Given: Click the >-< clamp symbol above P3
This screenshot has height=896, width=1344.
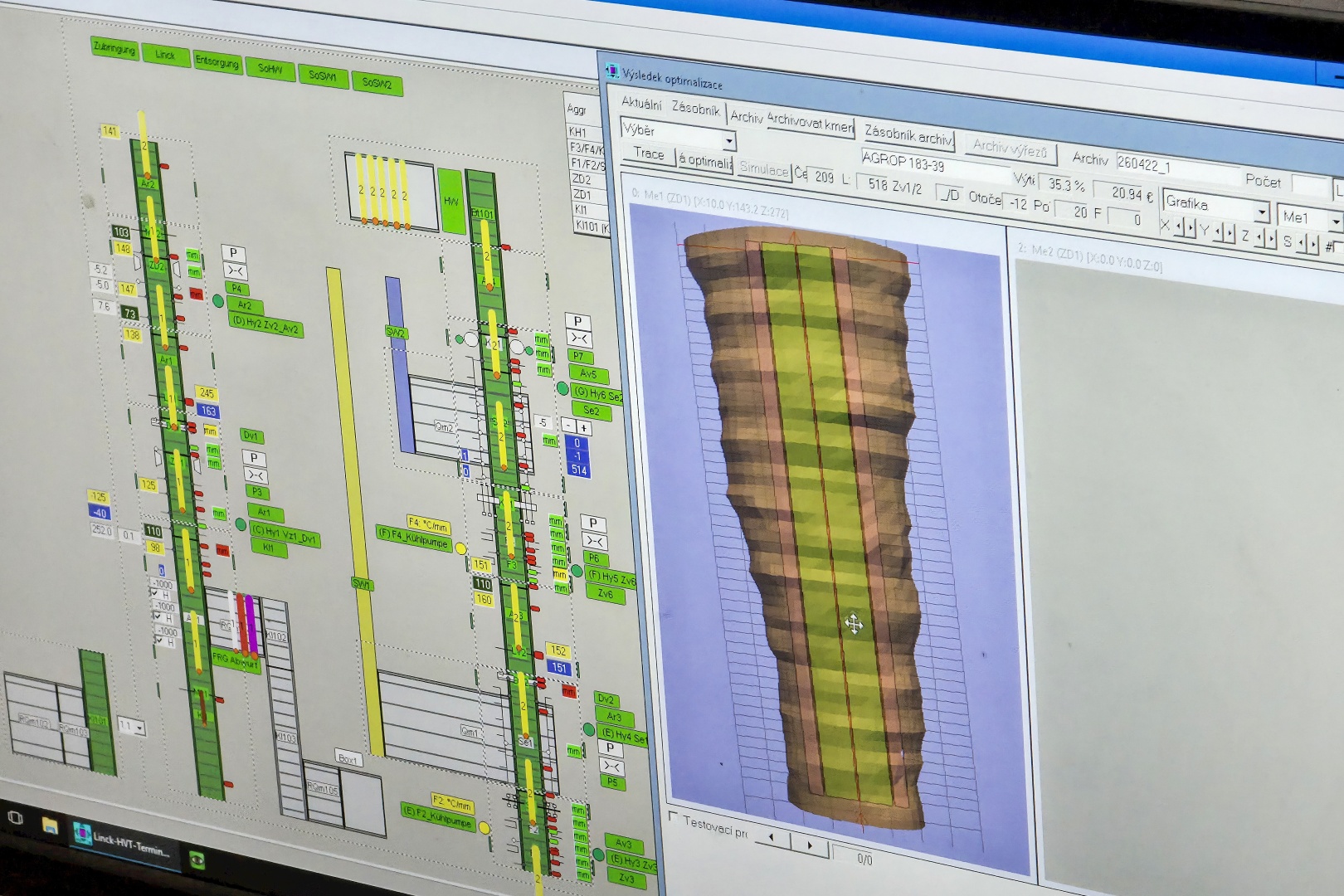Looking at the screenshot, I should 256,475.
